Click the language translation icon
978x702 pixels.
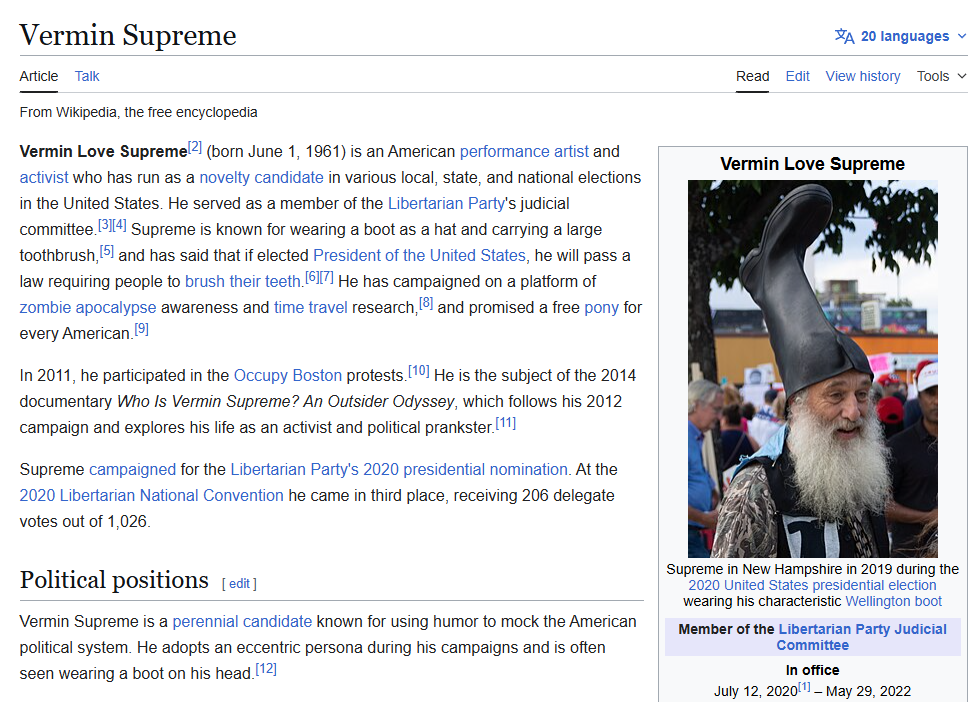845,37
